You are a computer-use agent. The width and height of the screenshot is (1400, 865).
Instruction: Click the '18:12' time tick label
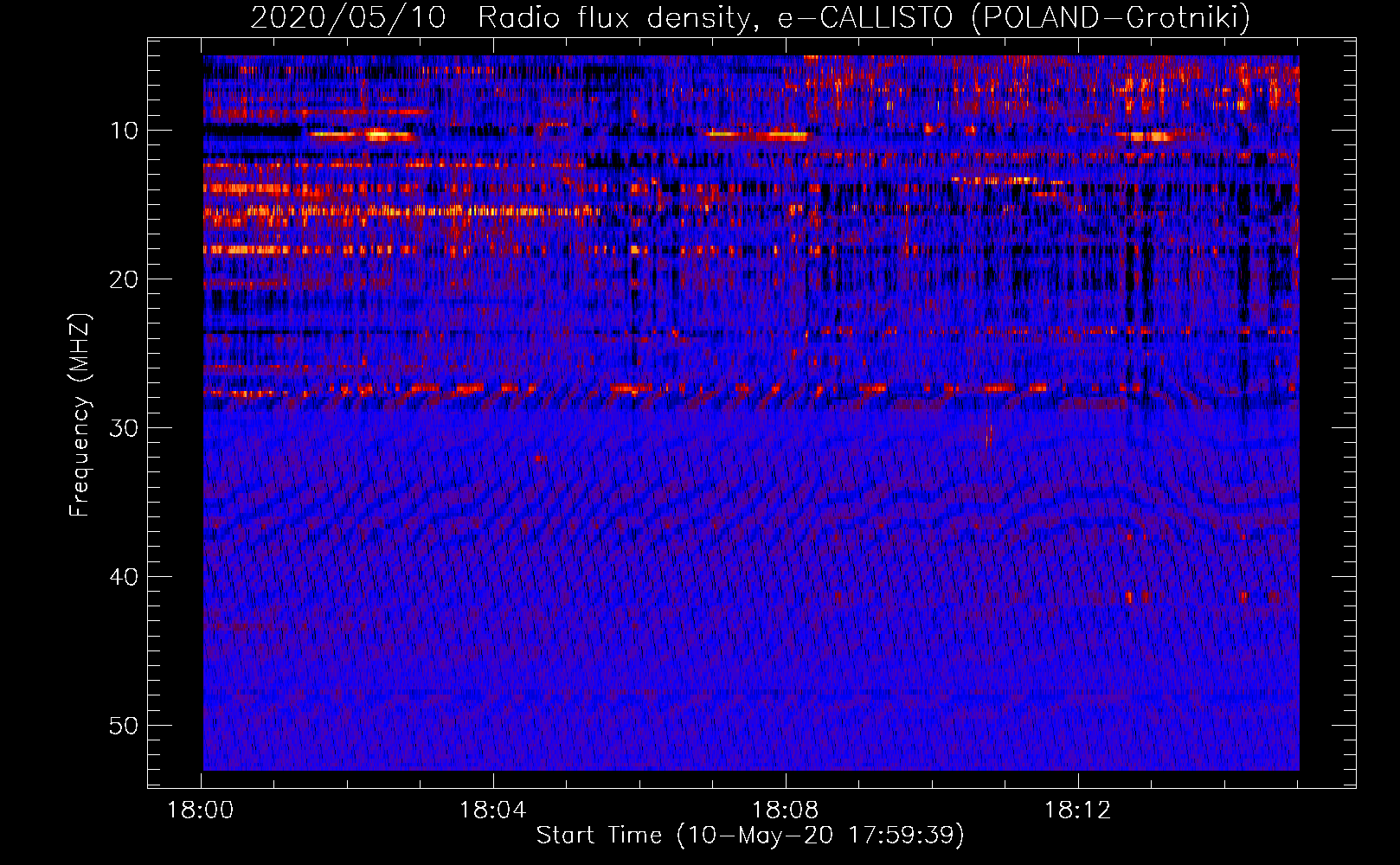point(1077,811)
